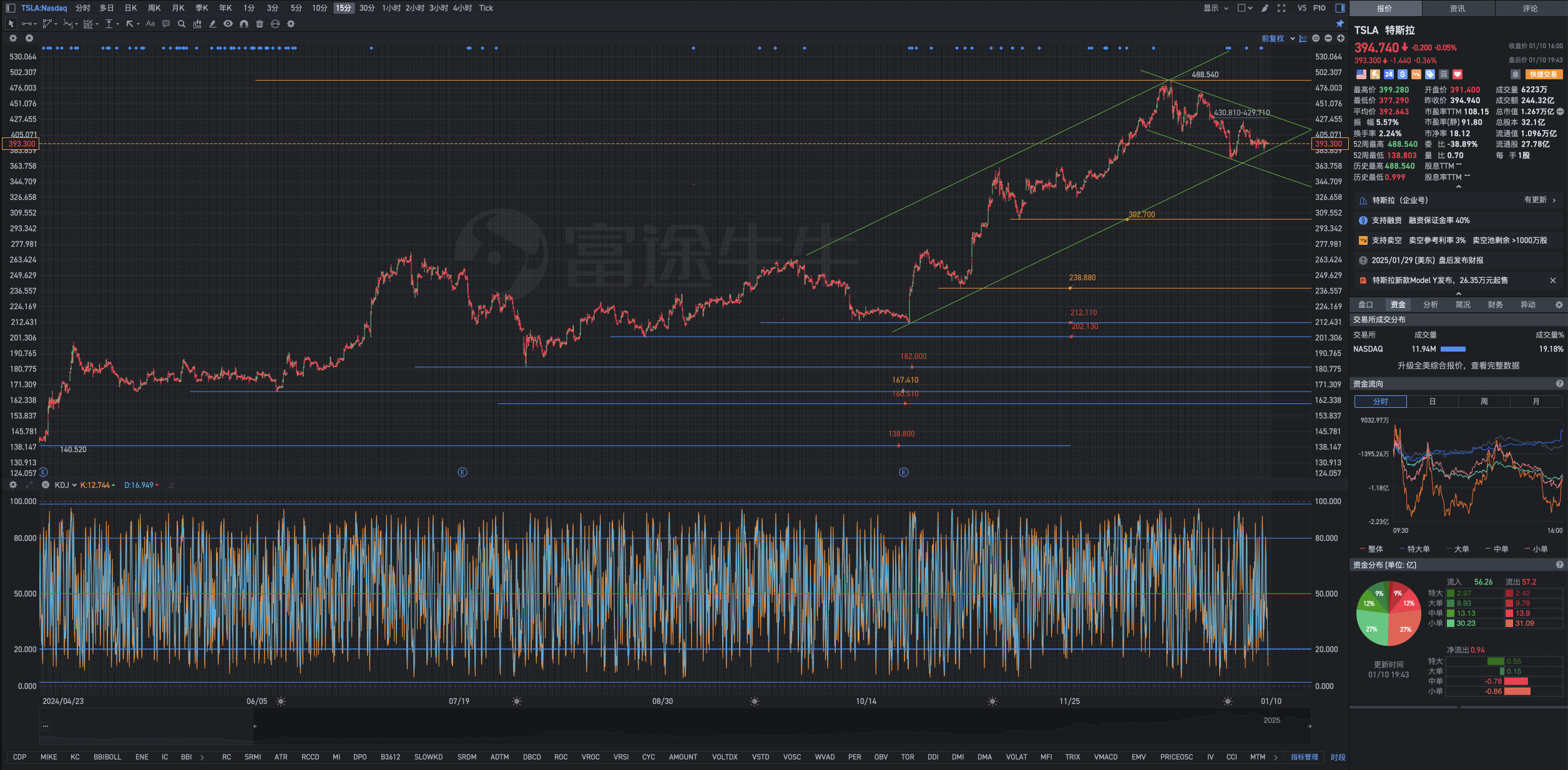Select the cursor pointer drawing tool
Screen dimensions: 1568x770
11,24
